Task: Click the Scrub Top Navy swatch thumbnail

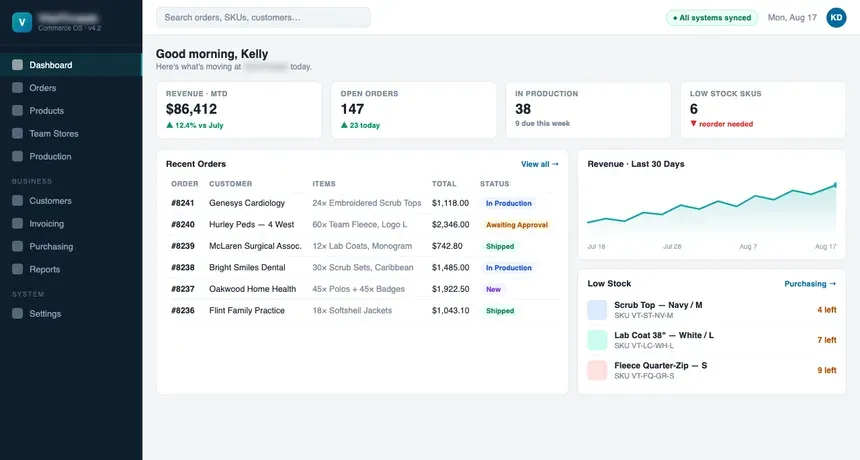Action: click(597, 310)
